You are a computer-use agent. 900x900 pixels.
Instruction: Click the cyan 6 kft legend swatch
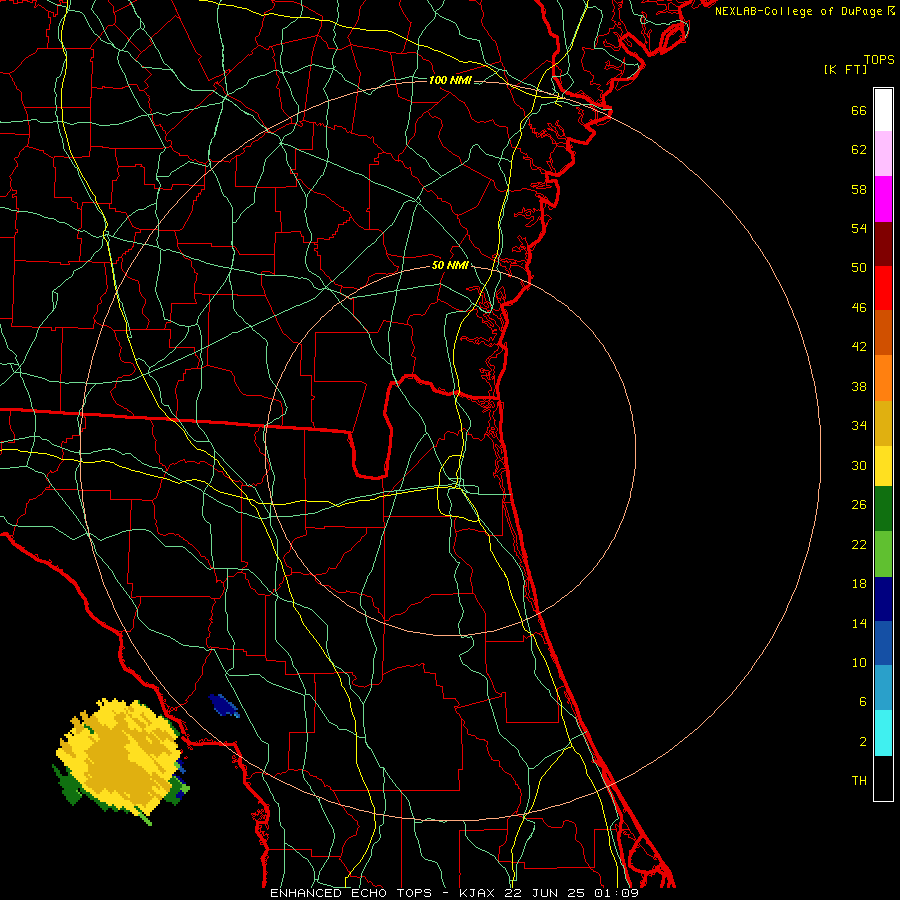point(883,733)
